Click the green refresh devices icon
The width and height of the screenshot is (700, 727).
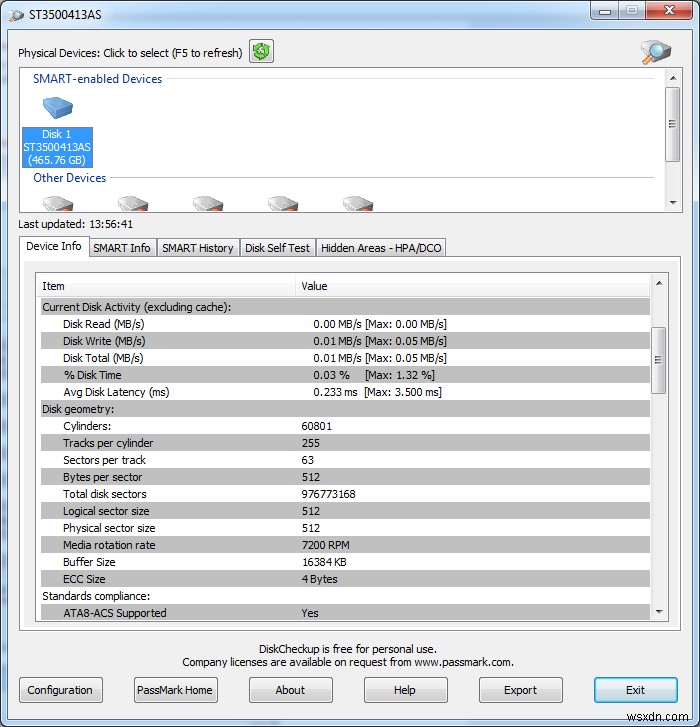click(x=261, y=51)
